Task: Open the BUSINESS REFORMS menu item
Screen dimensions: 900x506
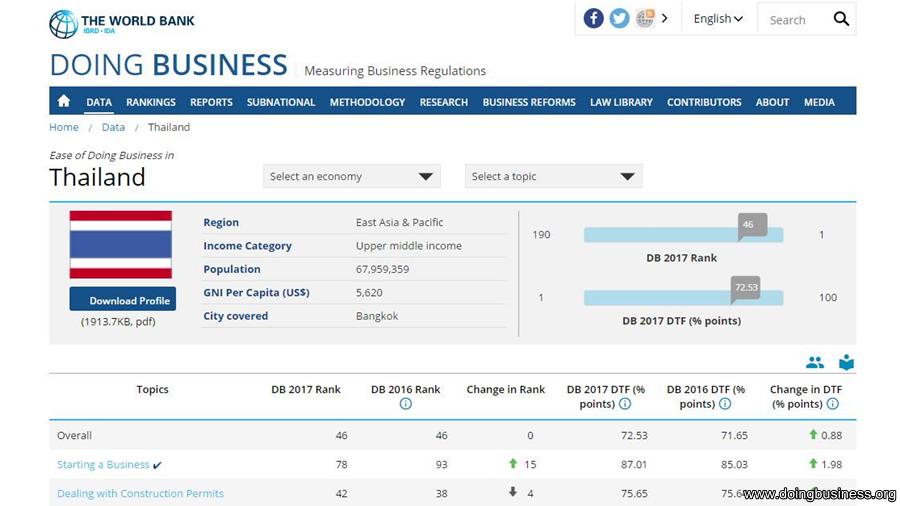Action: (x=529, y=102)
